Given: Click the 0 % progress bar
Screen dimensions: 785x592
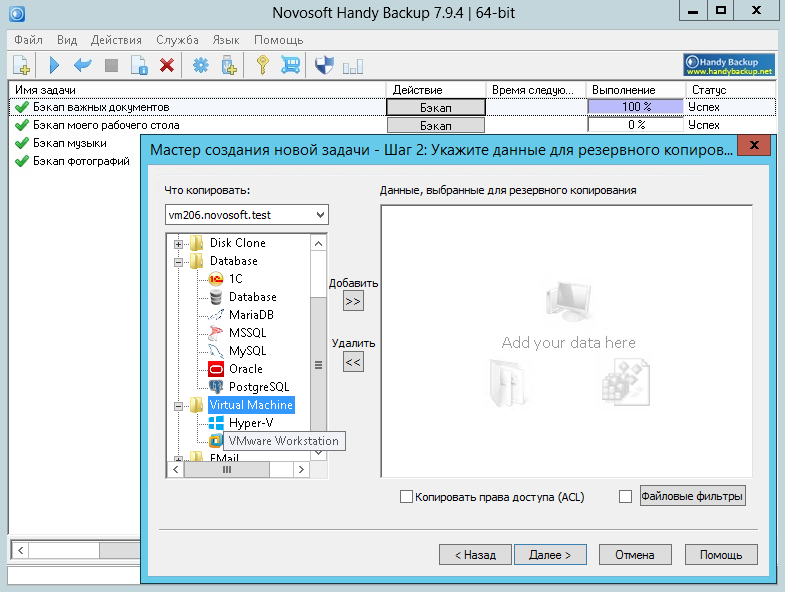Looking at the screenshot, I should click(x=635, y=125).
